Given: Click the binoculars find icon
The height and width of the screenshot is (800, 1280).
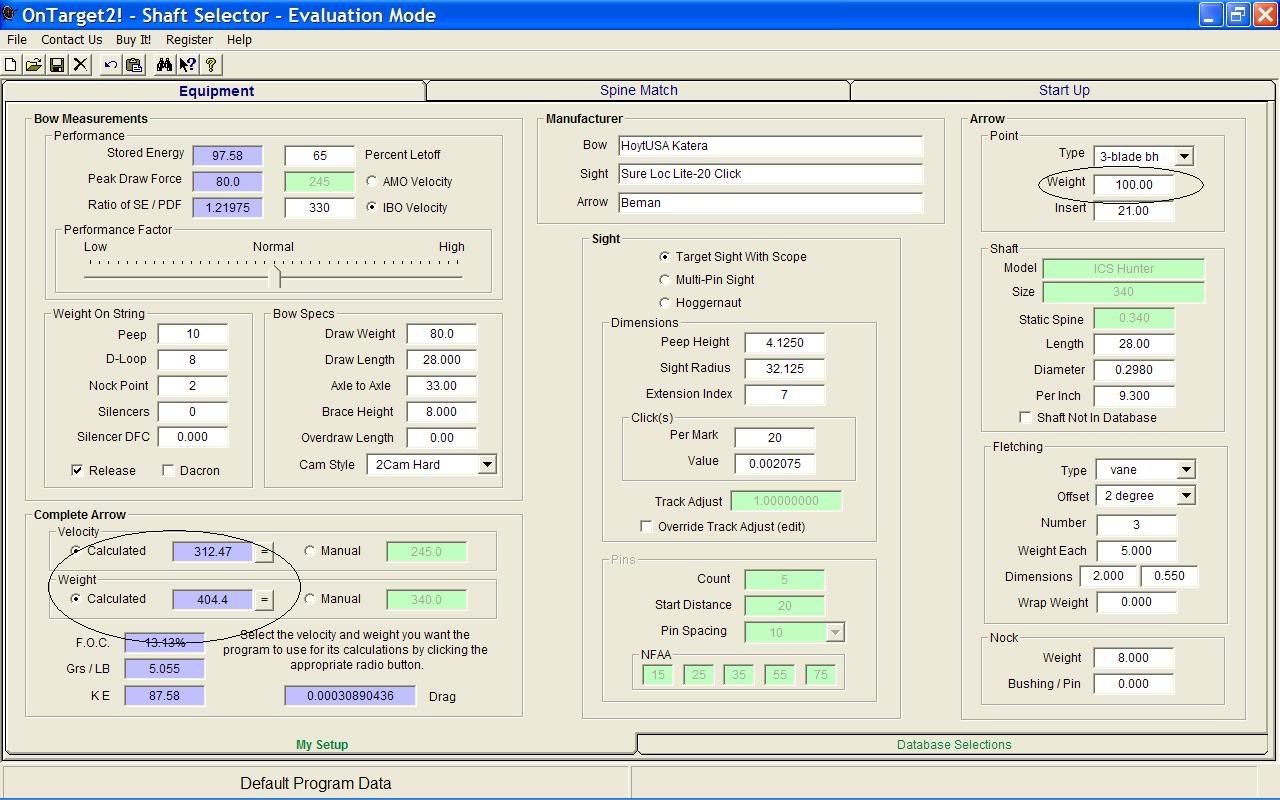Looking at the screenshot, I should click(x=164, y=65).
